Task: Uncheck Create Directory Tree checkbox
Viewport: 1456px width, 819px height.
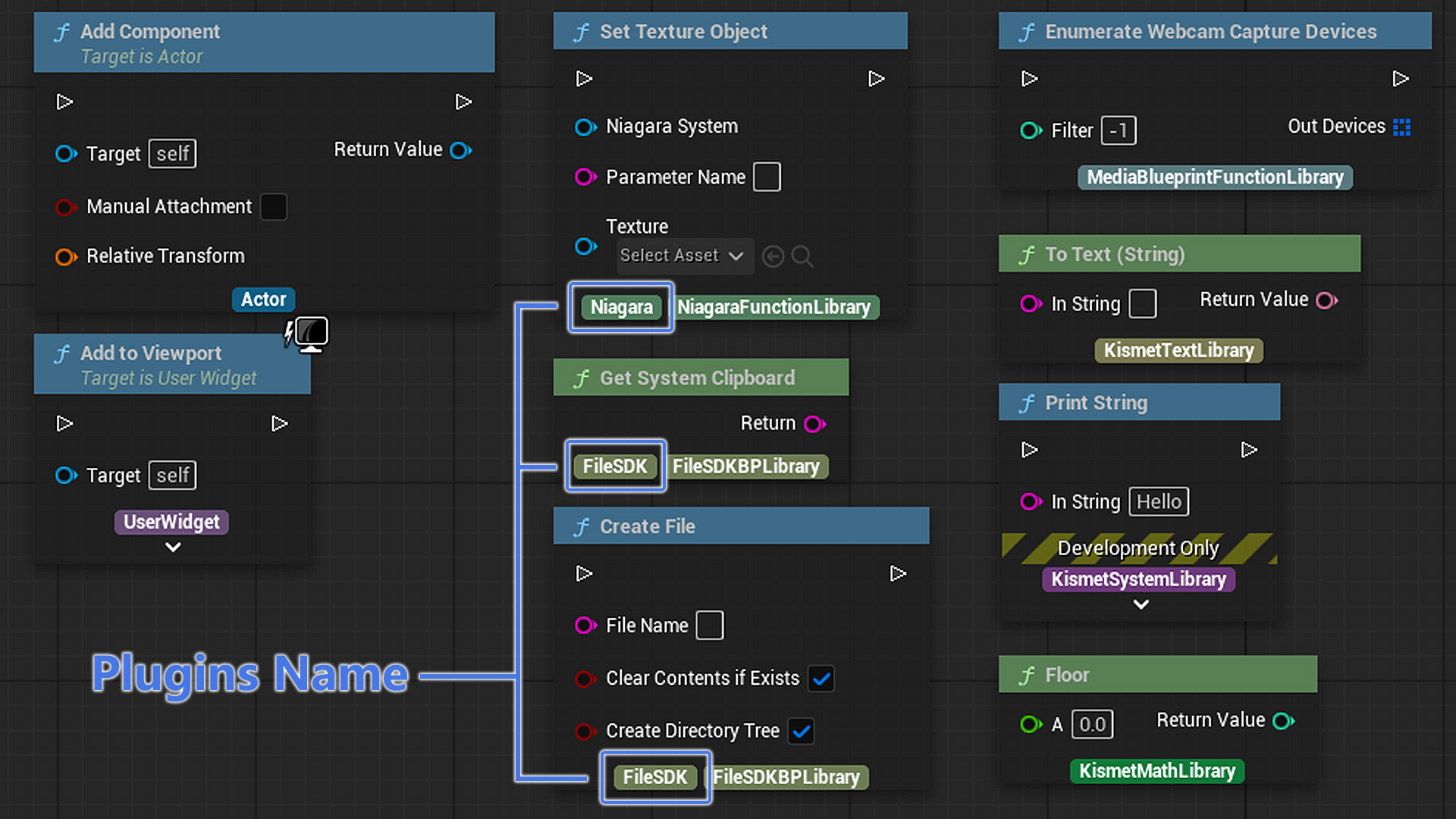Action: click(802, 731)
